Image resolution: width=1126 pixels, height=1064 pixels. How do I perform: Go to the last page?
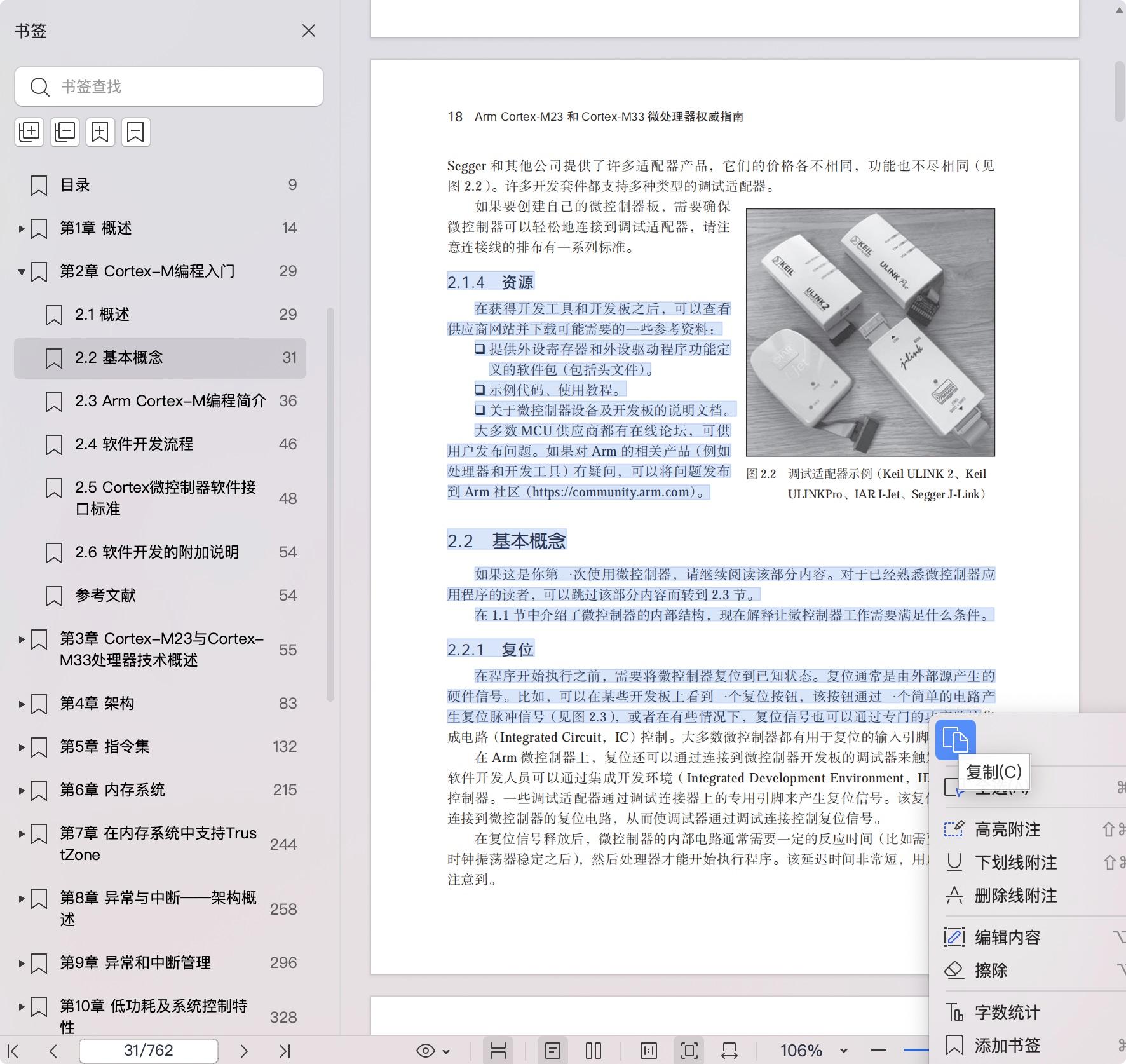click(285, 1051)
